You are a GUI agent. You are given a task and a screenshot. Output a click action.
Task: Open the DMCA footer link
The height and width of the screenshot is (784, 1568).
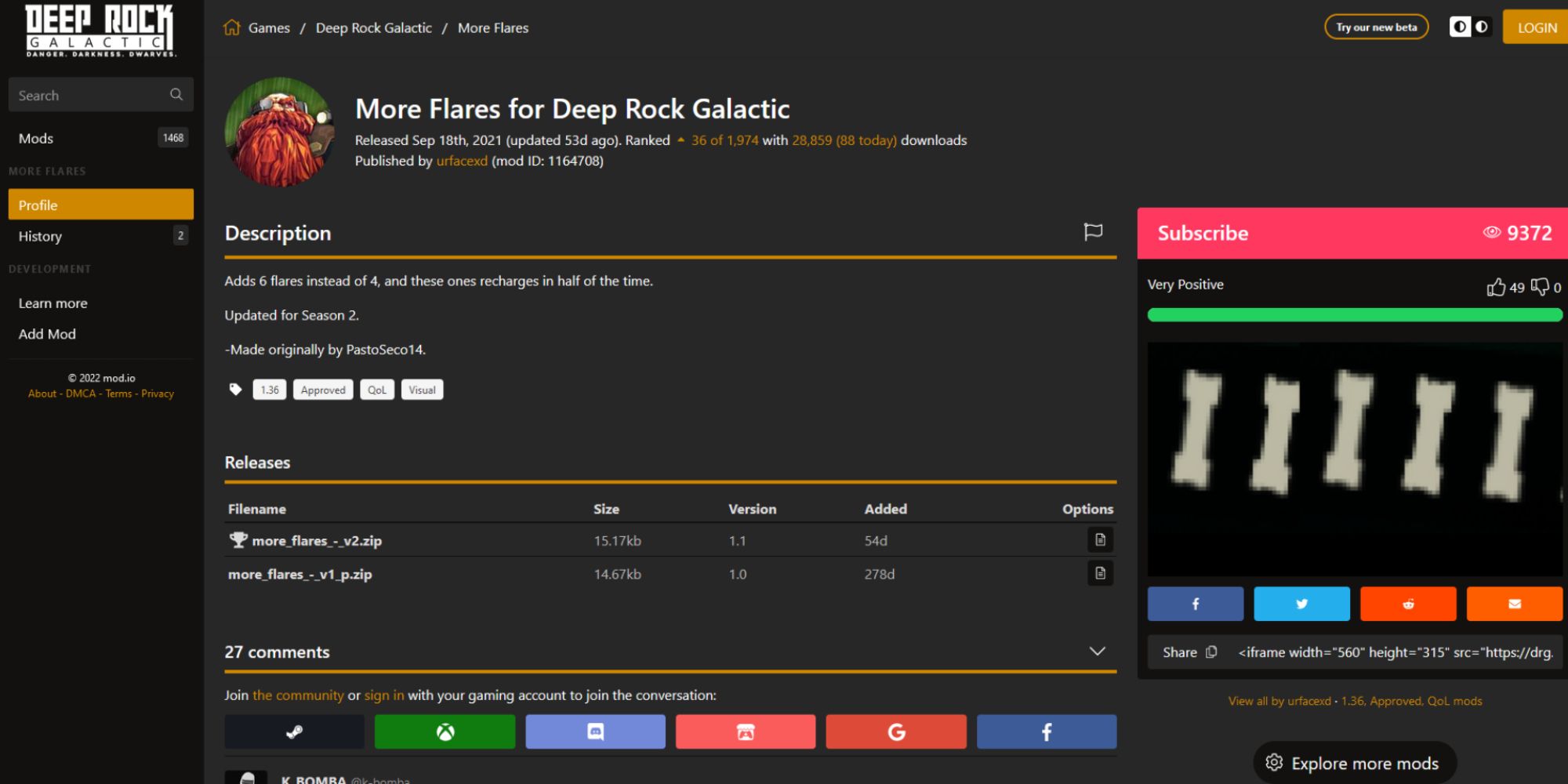(x=81, y=394)
